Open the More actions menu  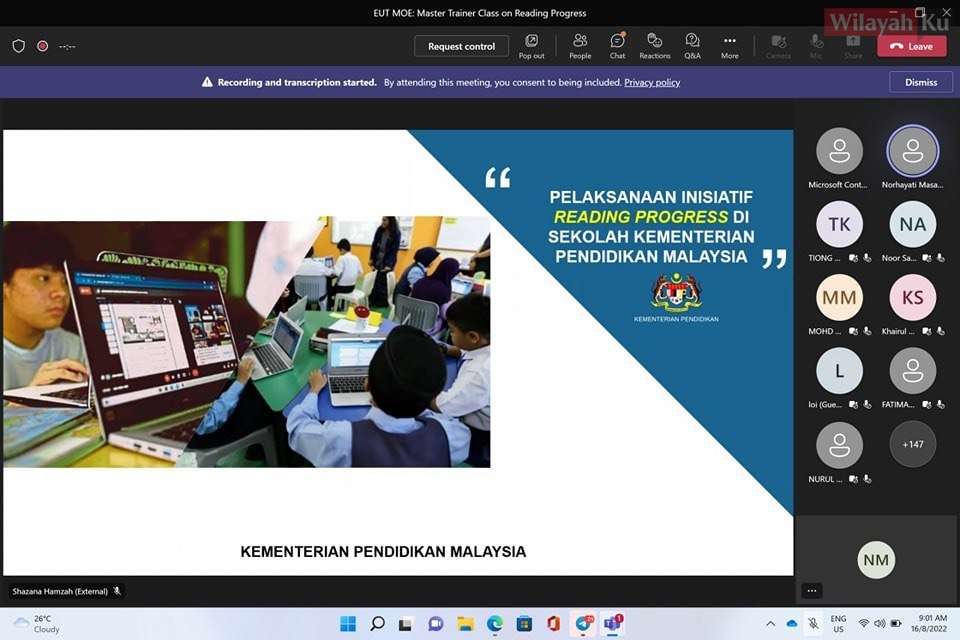pyautogui.click(x=729, y=47)
